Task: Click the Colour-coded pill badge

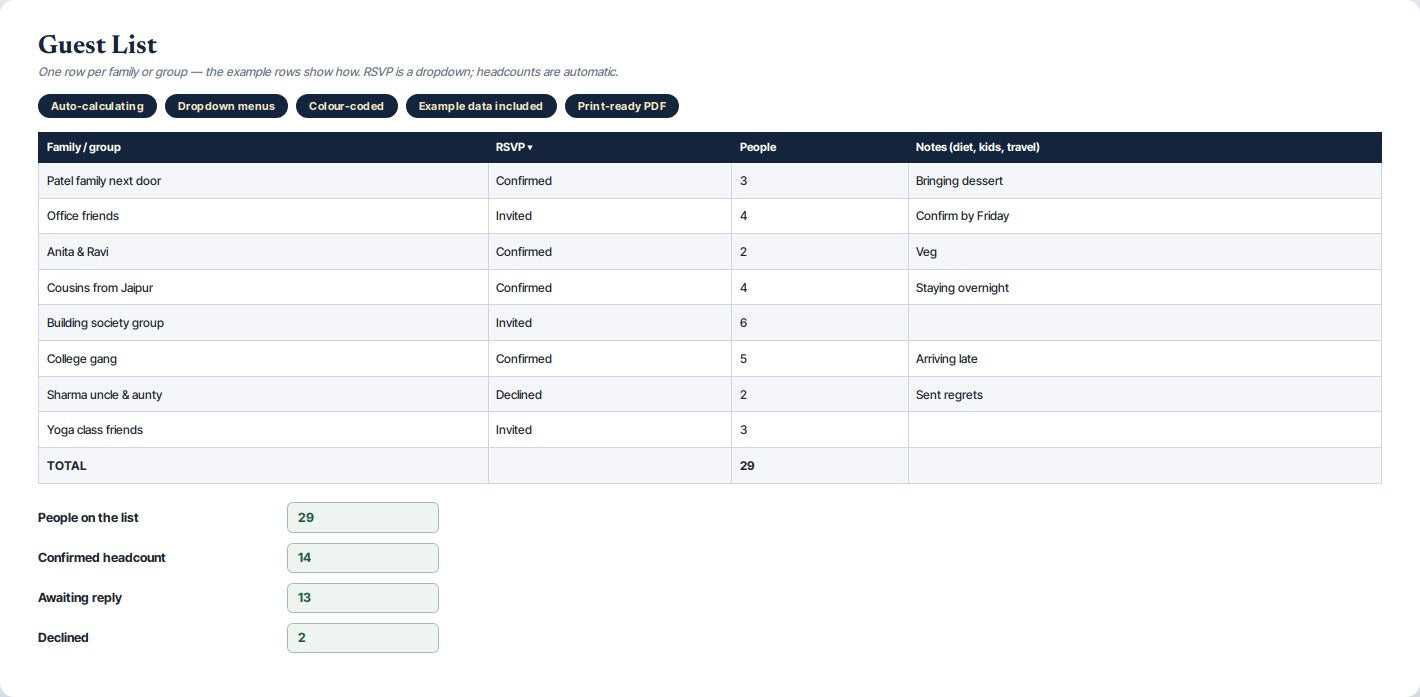Action: [346, 106]
